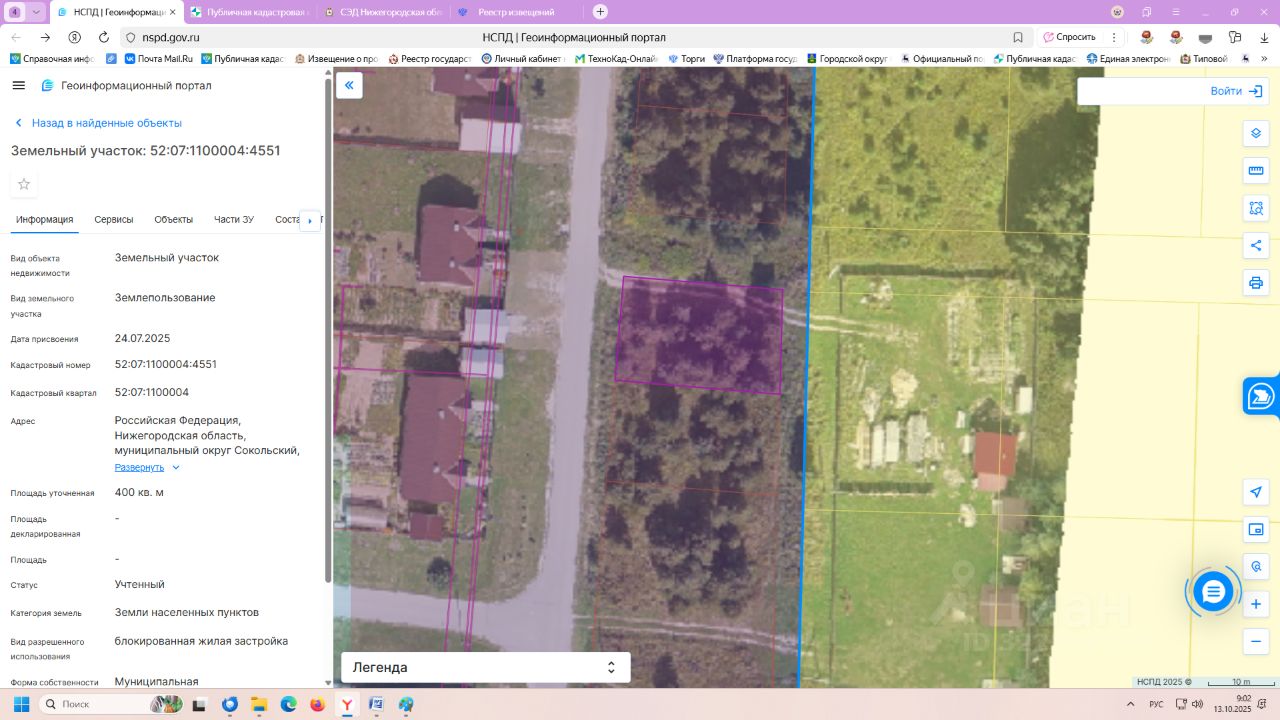Click the 400 кв. м area value
Viewport: 1280px width, 720px height.
139,492
